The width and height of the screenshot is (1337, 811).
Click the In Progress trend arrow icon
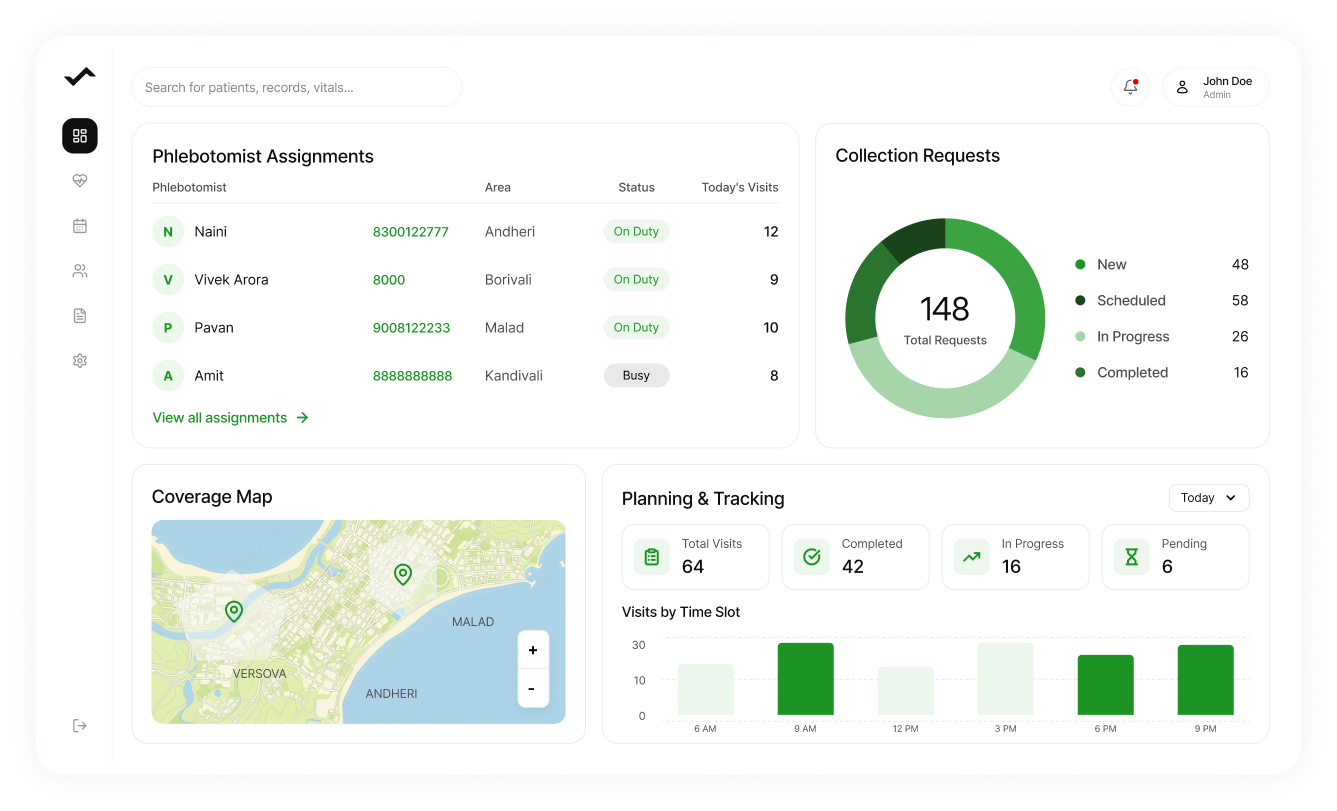click(972, 557)
